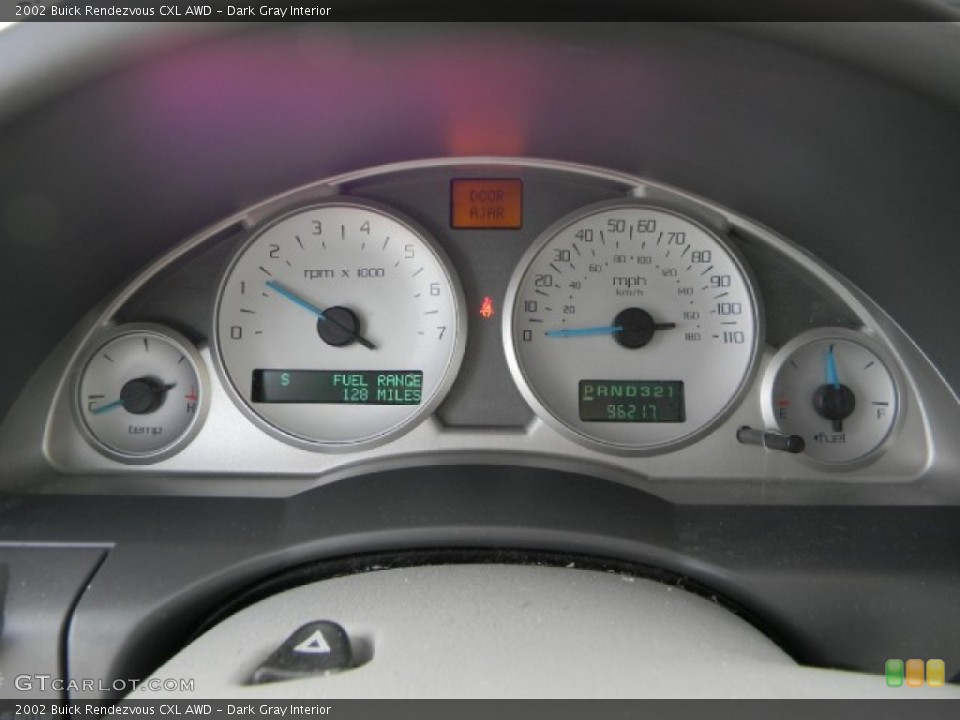Click the number 7 on the tachometer

click(441, 332)
